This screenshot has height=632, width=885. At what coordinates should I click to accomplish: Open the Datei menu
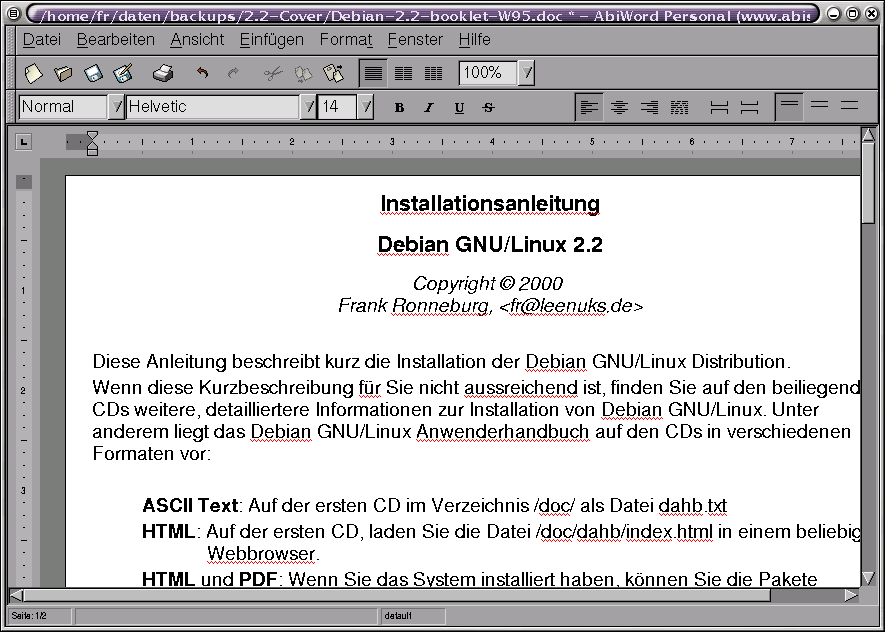tap(42, 40)
